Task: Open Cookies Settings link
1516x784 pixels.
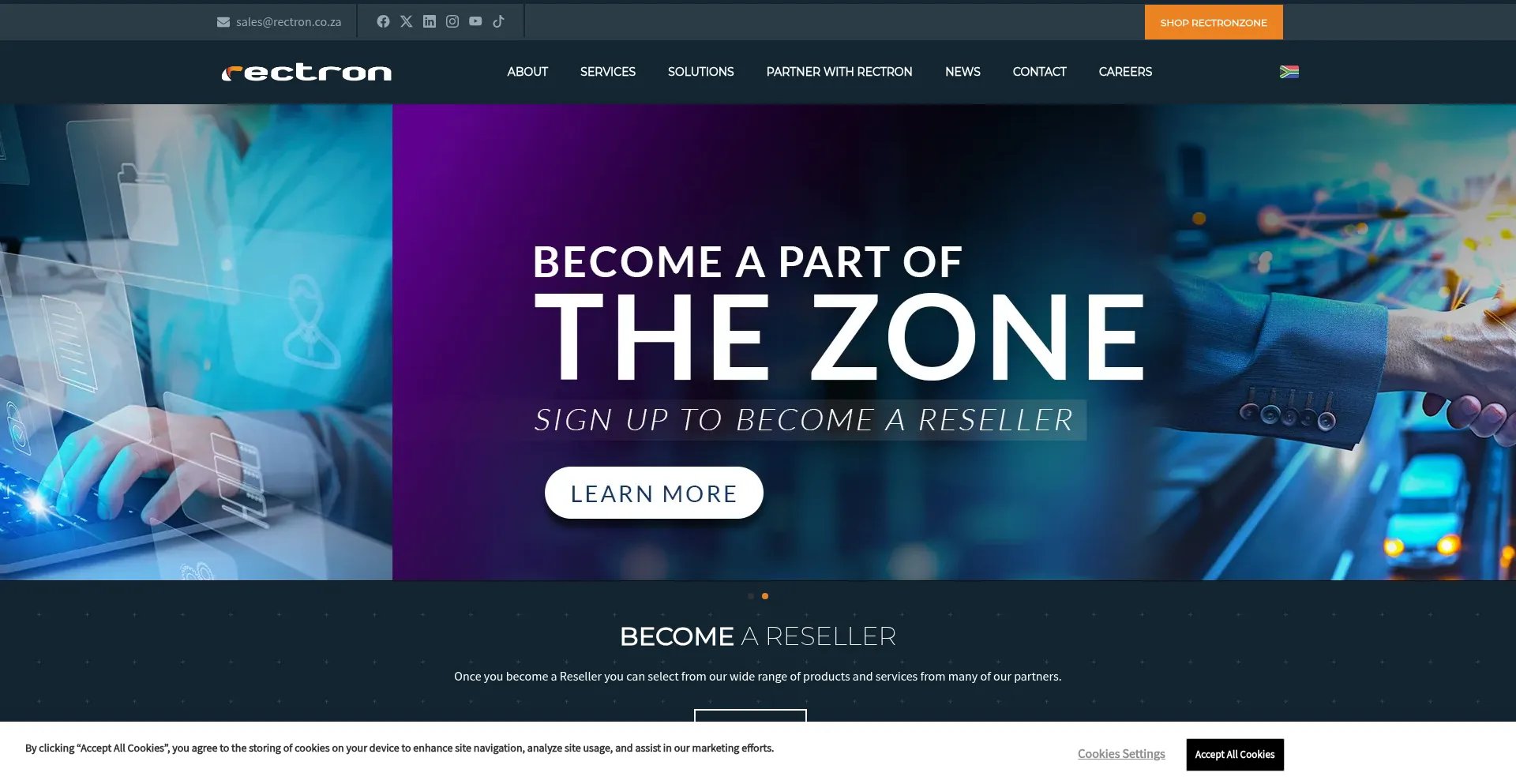Action: coord(1121,754)
